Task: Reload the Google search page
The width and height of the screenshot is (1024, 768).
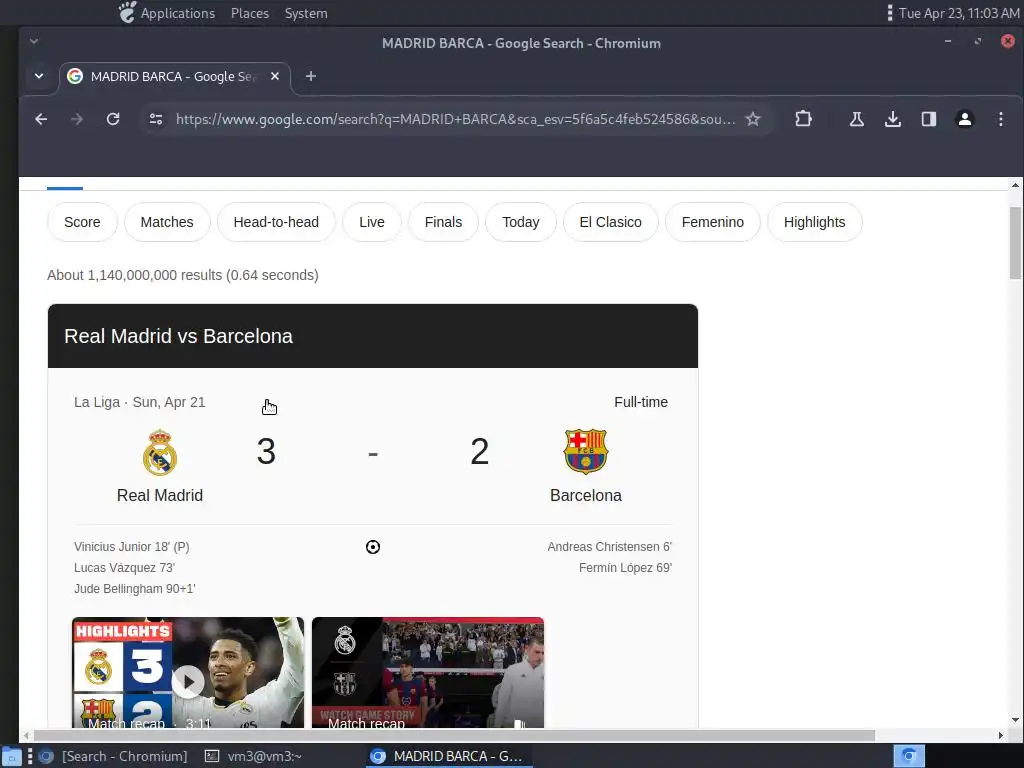Action: 113,119
